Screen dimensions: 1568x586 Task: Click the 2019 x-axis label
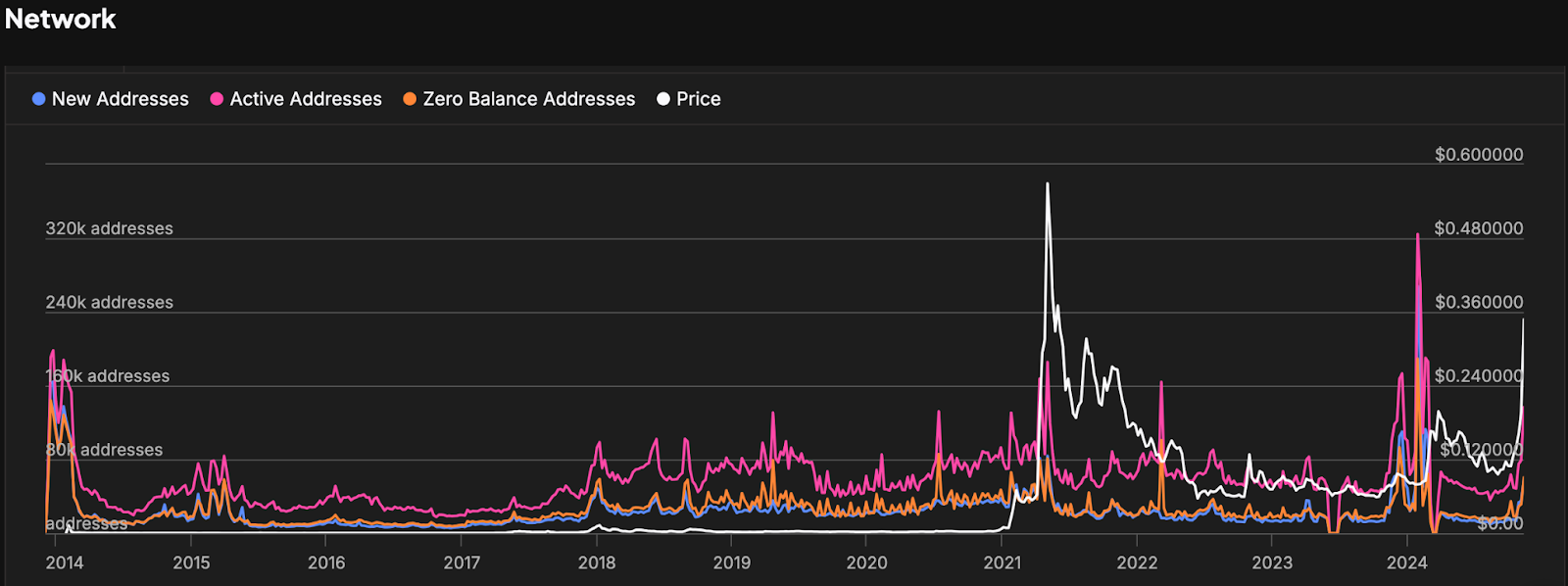732,562
